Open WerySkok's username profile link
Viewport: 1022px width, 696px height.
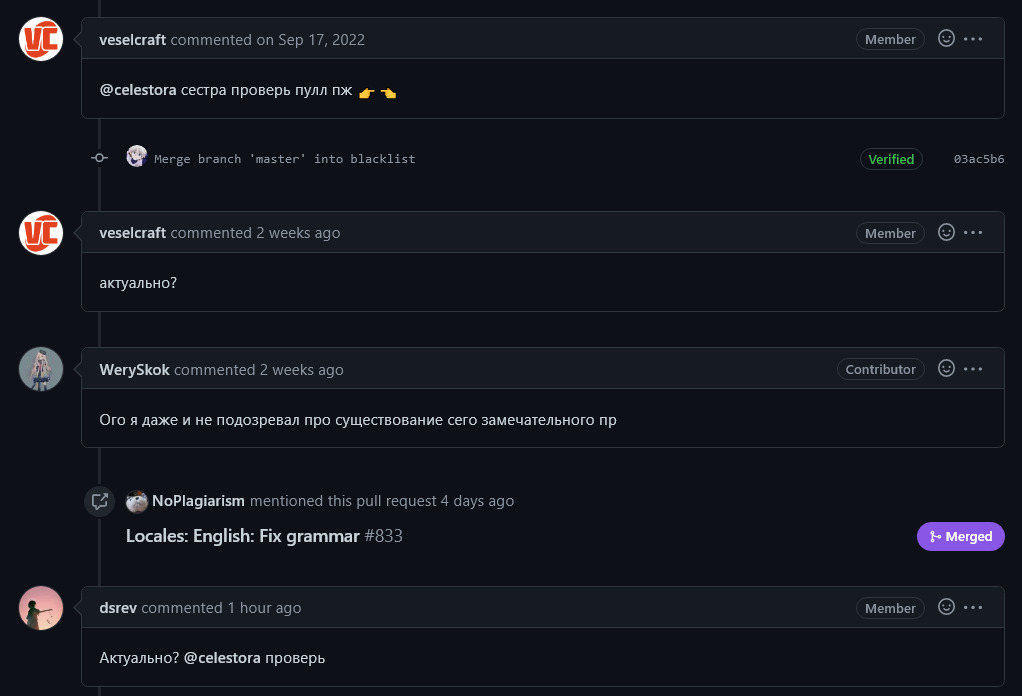134,370
